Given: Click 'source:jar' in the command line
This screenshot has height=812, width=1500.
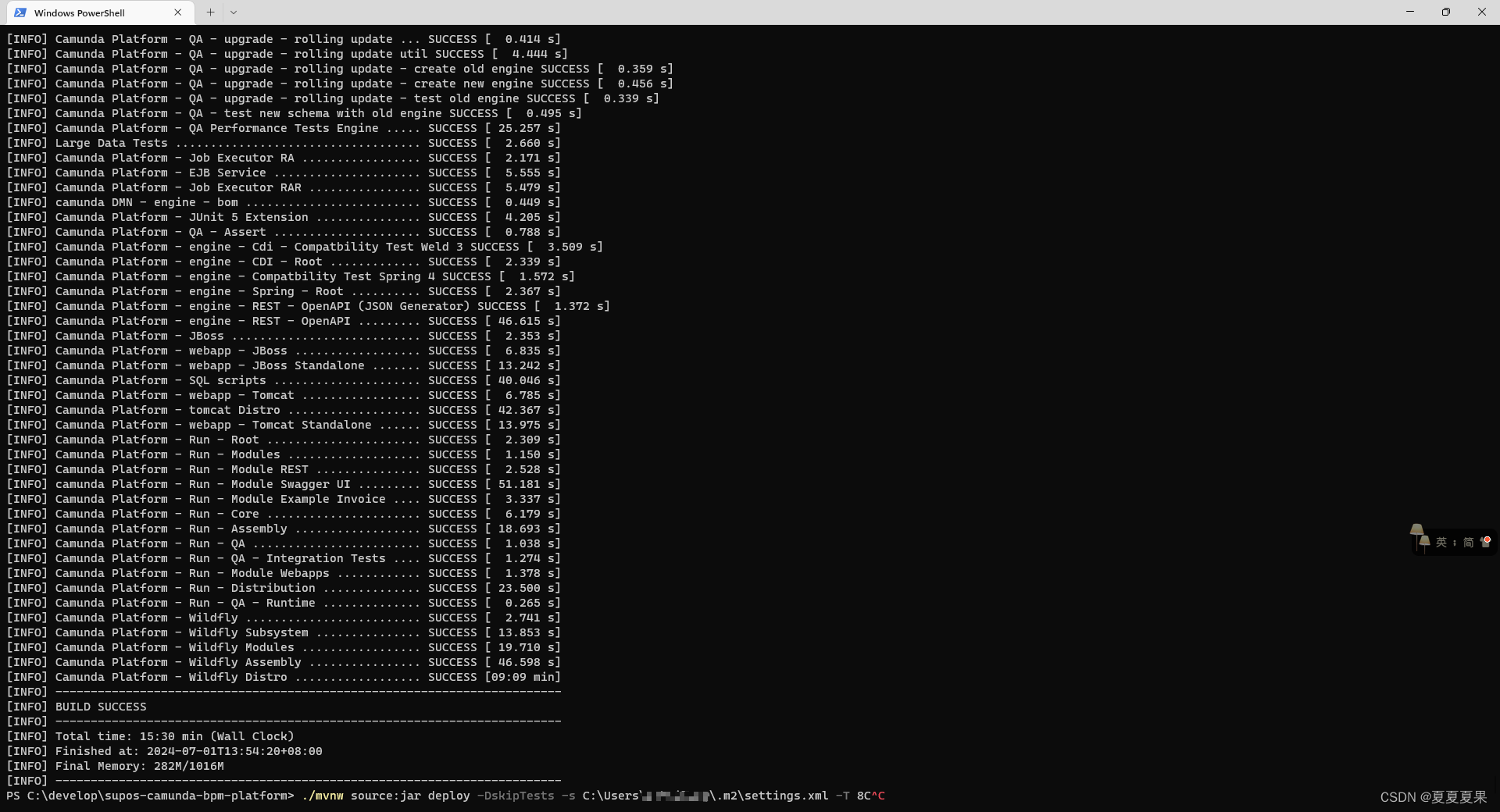Looking at the screenshot, I should coord(385,796).
